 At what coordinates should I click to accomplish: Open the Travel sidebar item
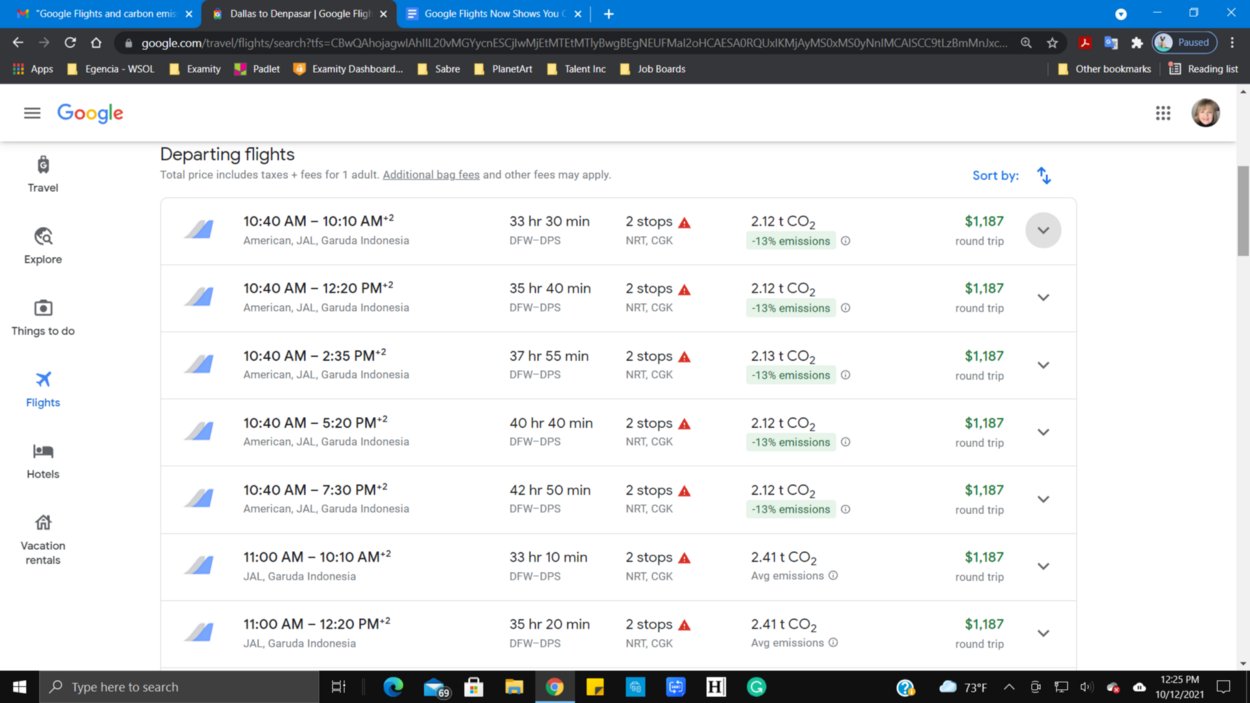pos(43,174)
